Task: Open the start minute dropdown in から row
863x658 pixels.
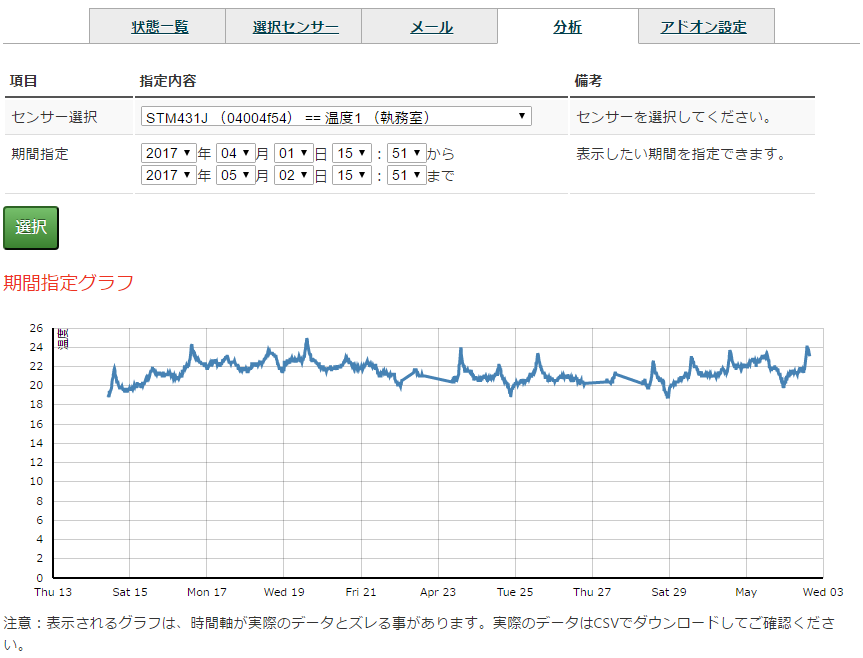Action: click(x=407, y=153)
